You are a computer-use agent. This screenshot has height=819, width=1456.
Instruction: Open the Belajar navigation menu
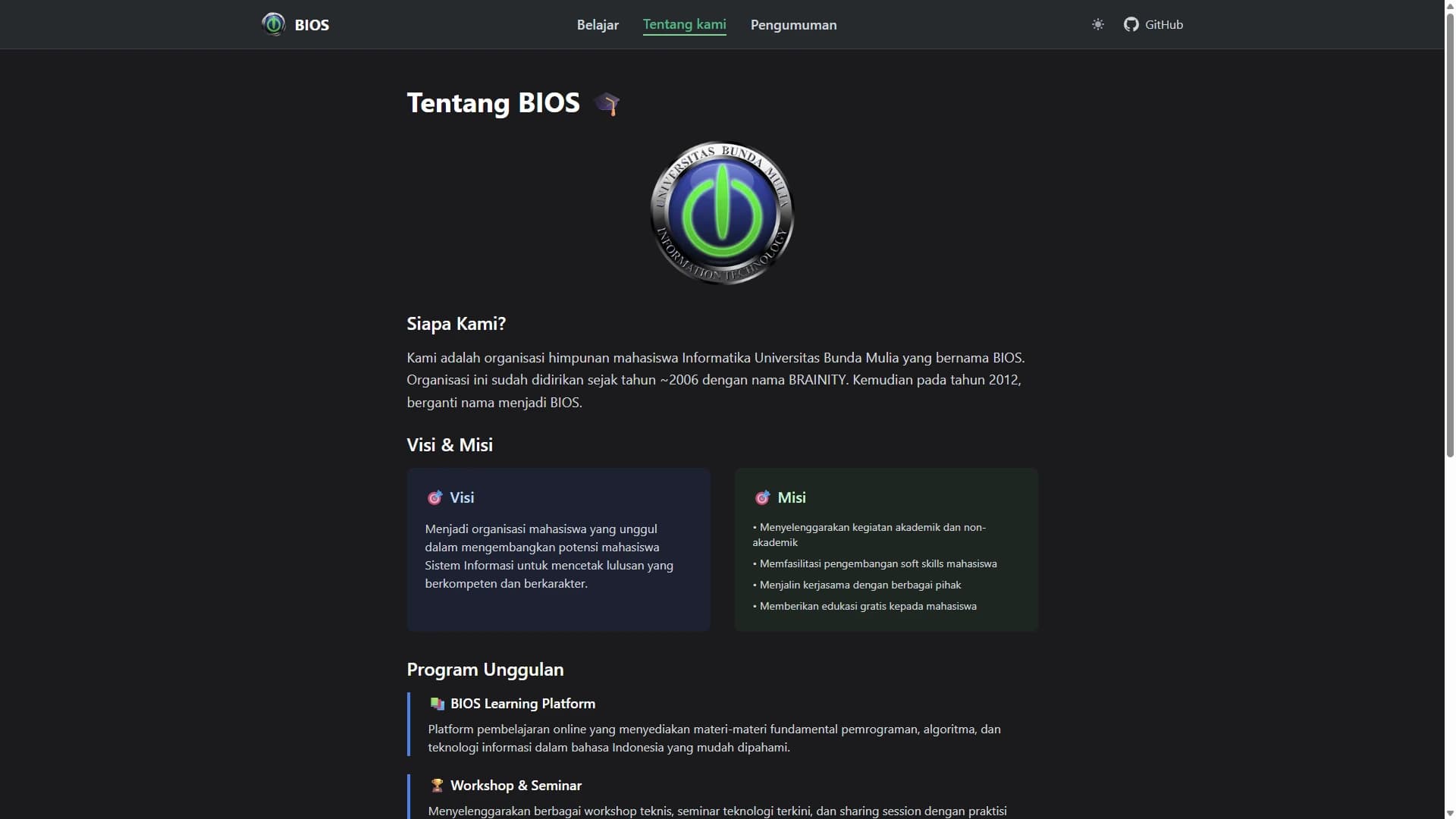[598, 25]
